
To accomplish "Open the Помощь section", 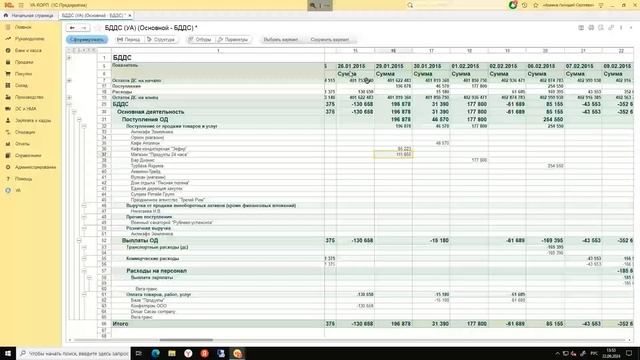I will [23, 179].
